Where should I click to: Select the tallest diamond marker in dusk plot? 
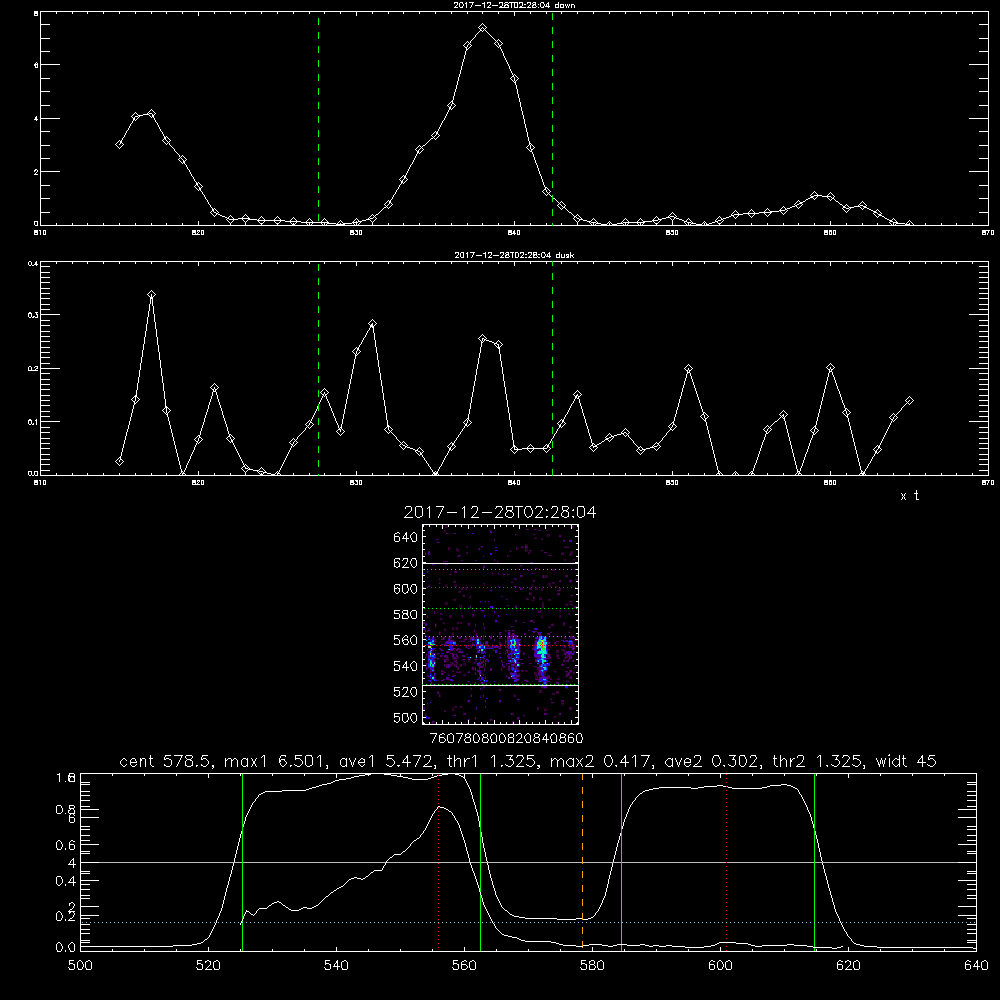151,295
